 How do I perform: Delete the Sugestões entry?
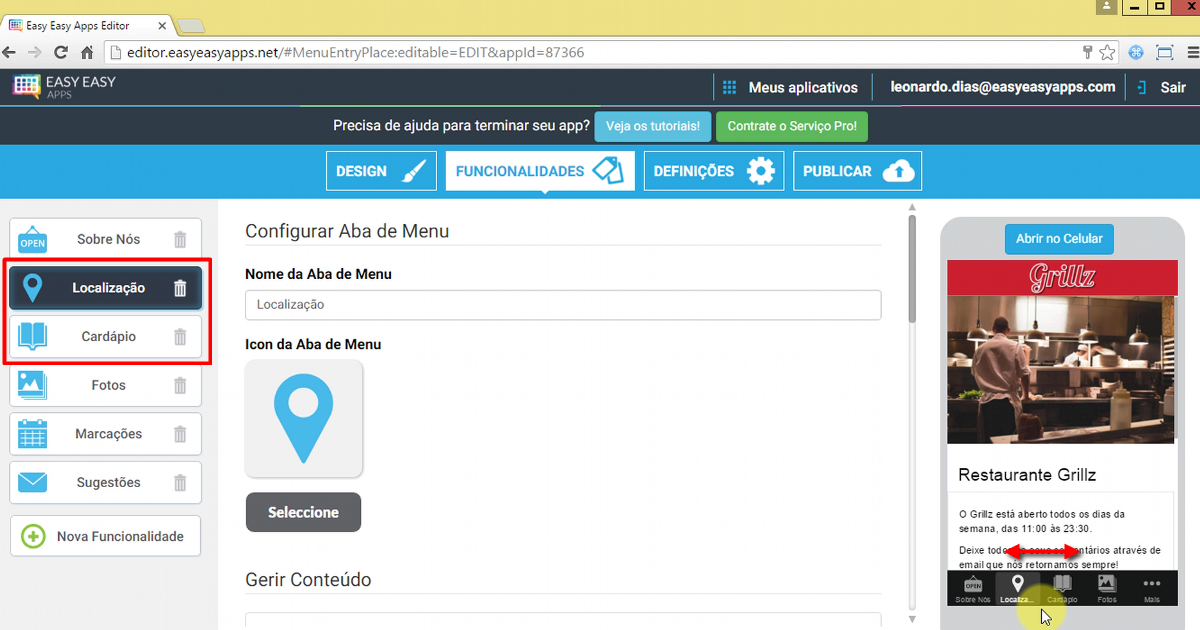(x=180, y=483)
